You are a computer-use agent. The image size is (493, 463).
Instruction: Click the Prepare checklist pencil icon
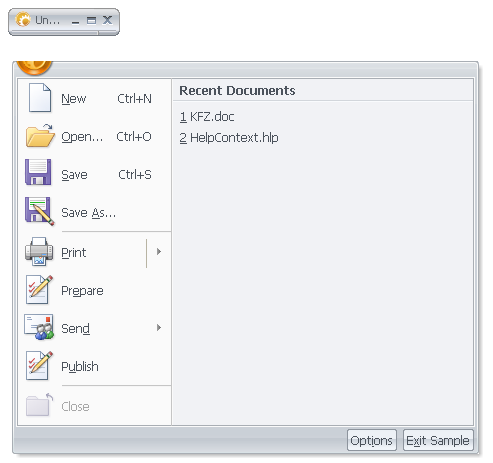[39, 290]
